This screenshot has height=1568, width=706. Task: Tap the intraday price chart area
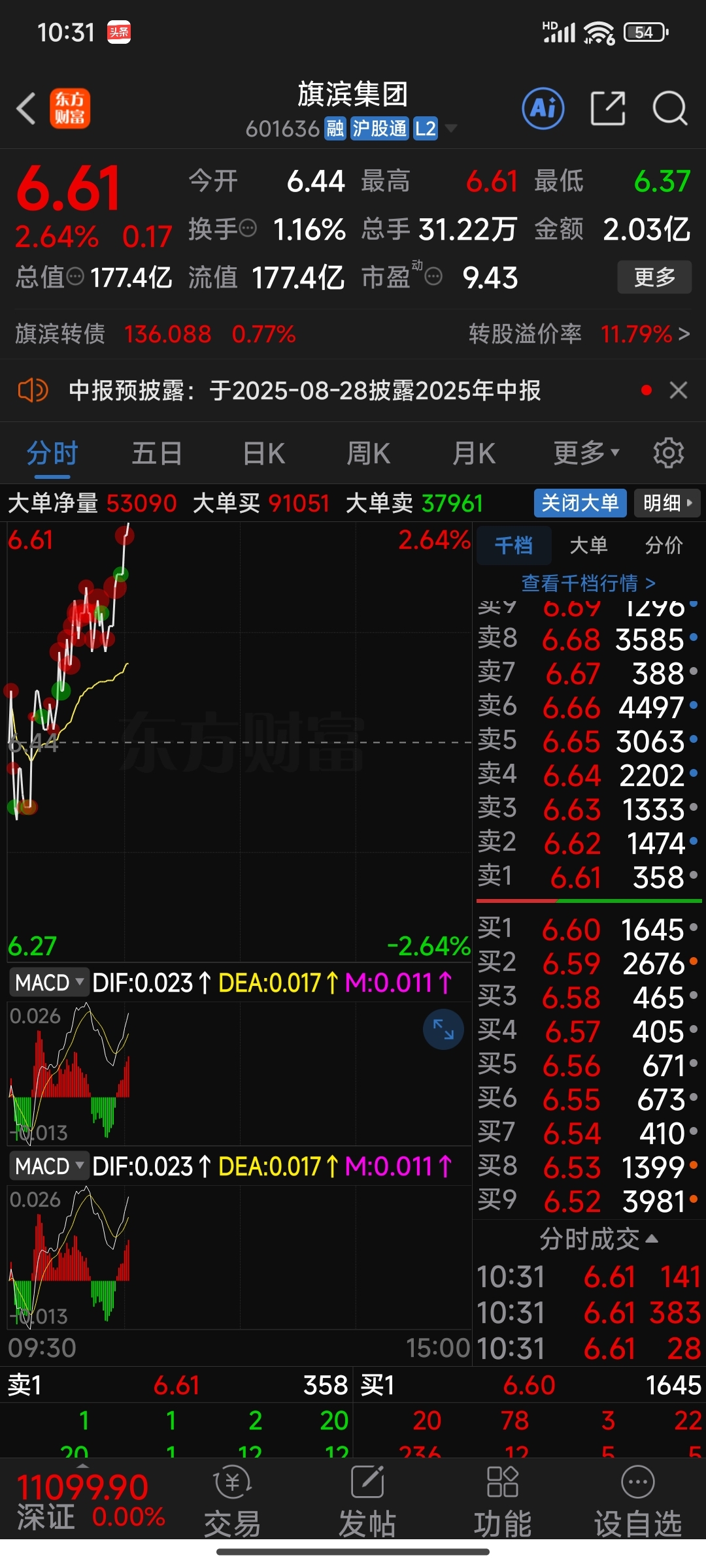[x=239, y=742]
